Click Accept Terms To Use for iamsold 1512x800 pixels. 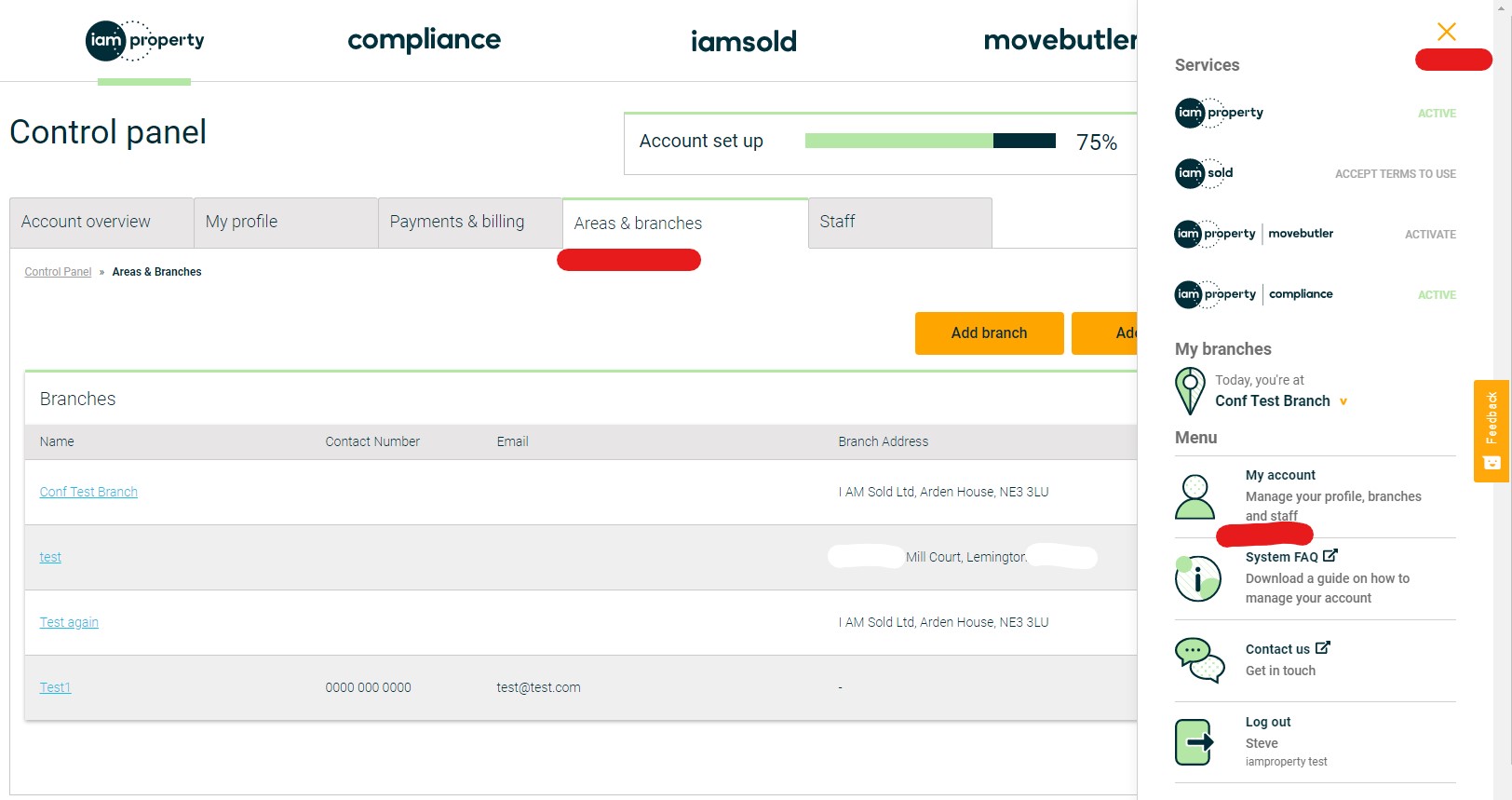click(1395, 174)
